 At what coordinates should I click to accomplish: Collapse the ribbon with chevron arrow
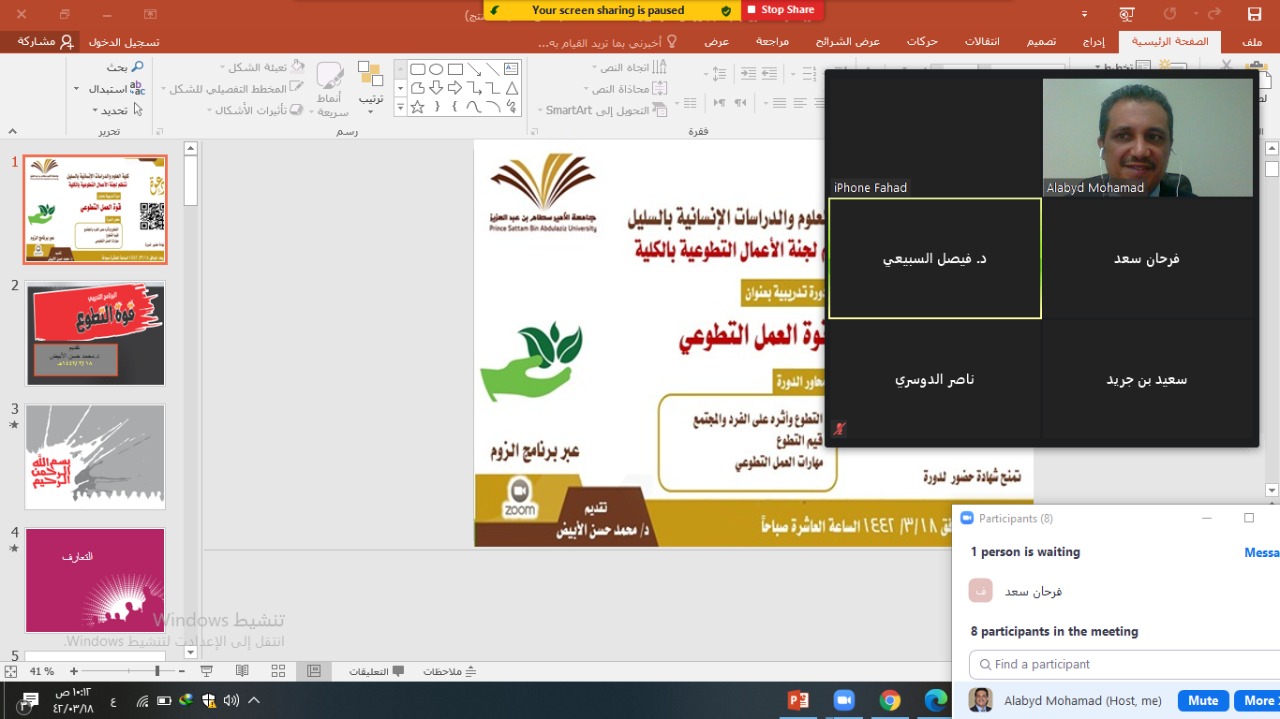coord(12,131)
